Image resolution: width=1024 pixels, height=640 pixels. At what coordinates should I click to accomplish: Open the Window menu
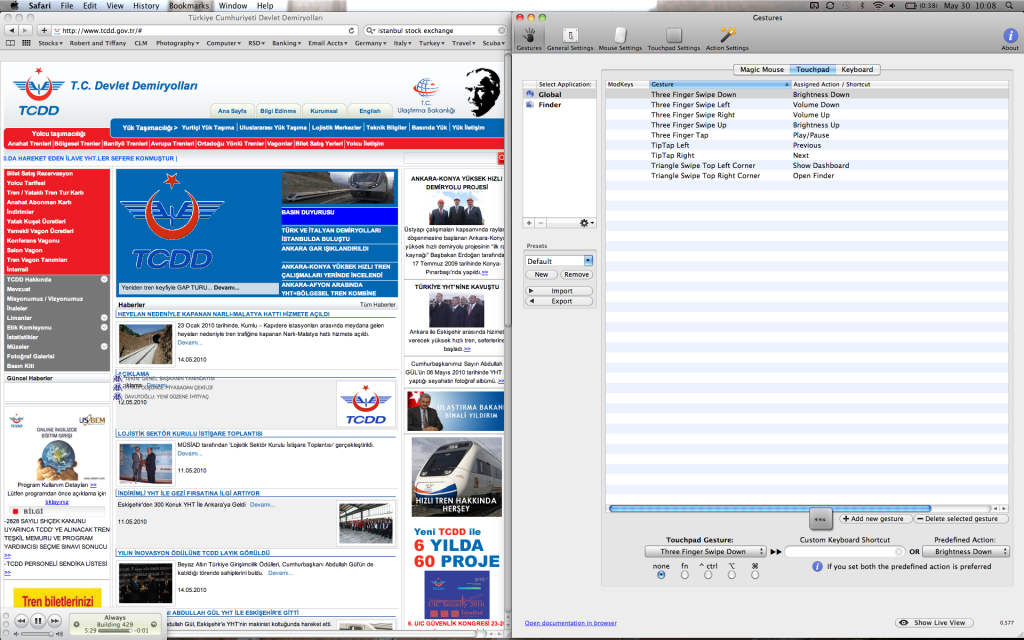[x=233, y=5]
